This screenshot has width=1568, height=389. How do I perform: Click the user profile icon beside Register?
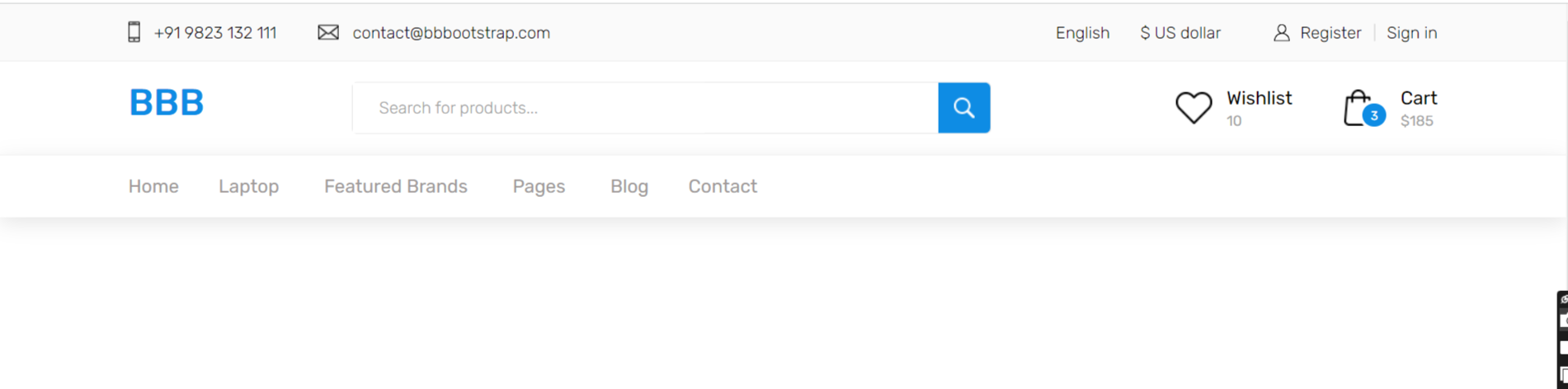[1281, 33]
